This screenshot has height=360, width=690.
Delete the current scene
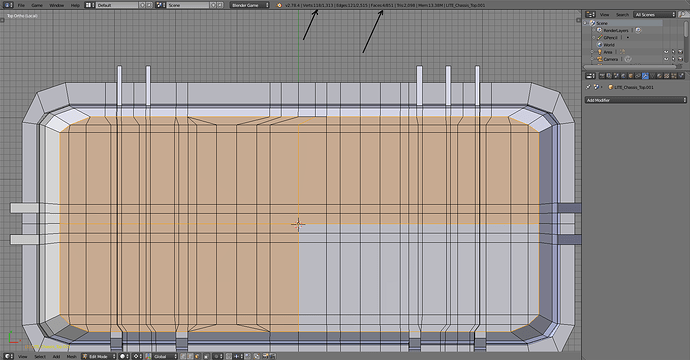click(x=220, y=5)
